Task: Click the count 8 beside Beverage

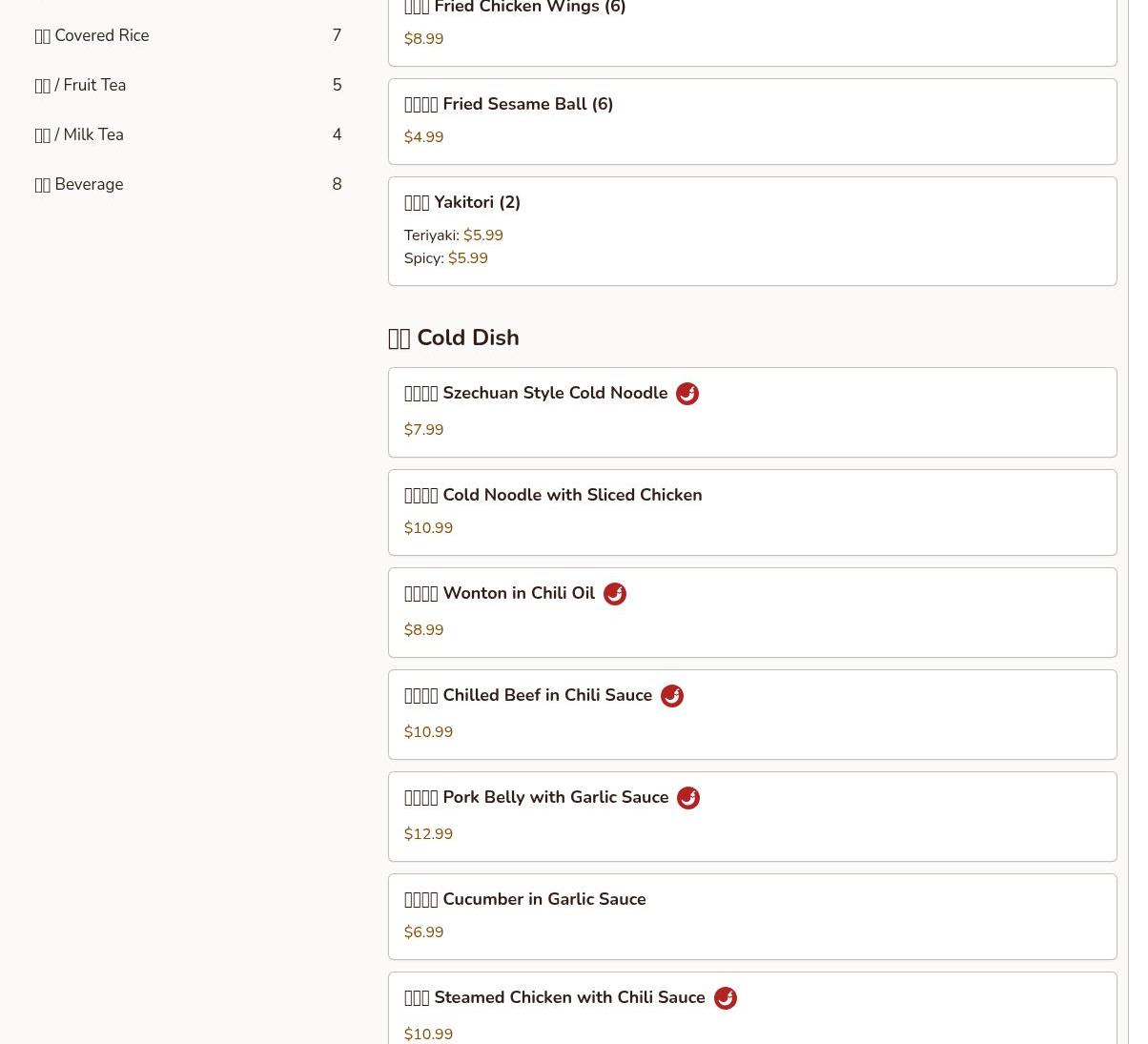Action: [337, 184]
